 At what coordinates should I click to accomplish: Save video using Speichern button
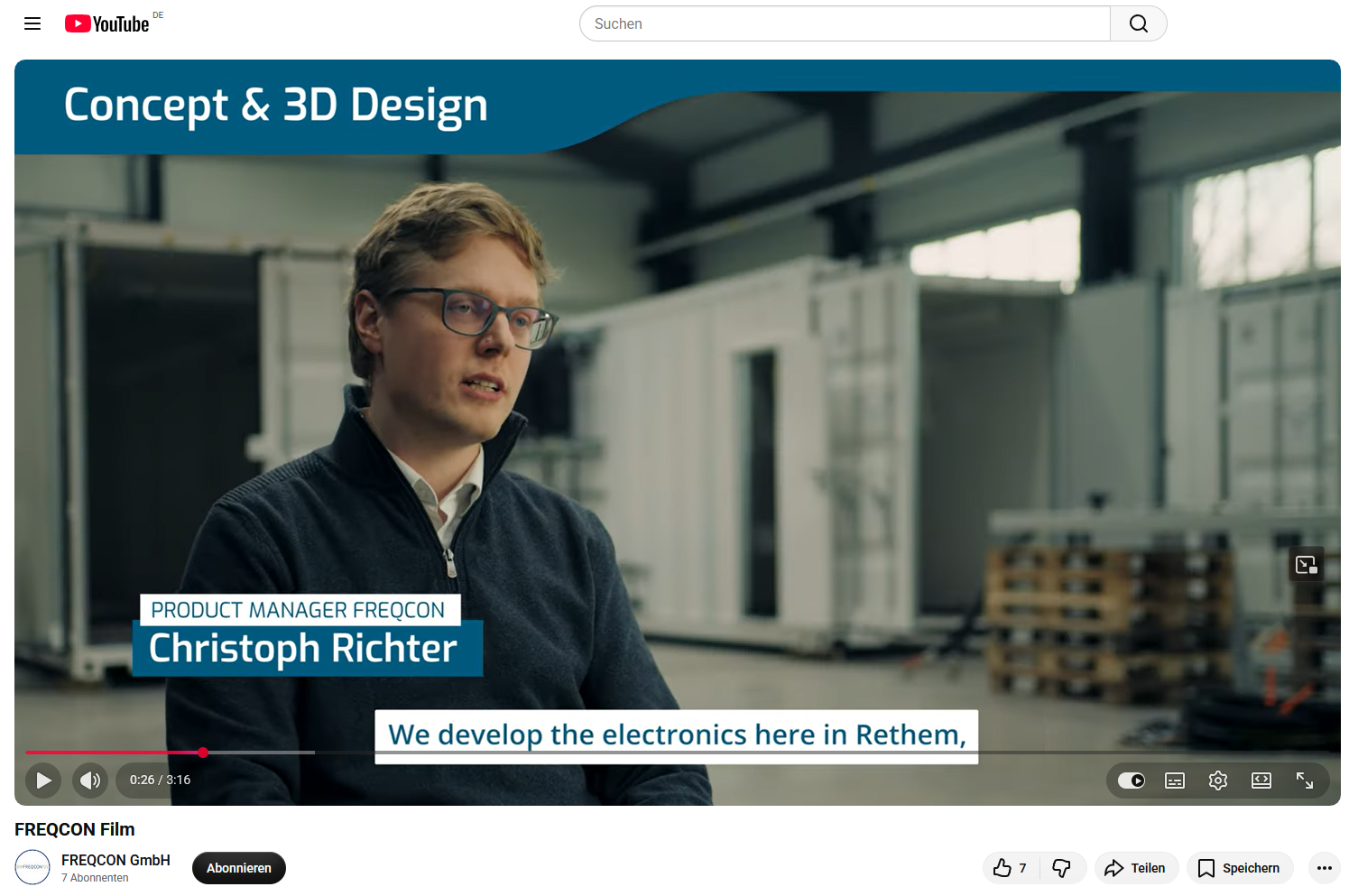point(1239,868)
